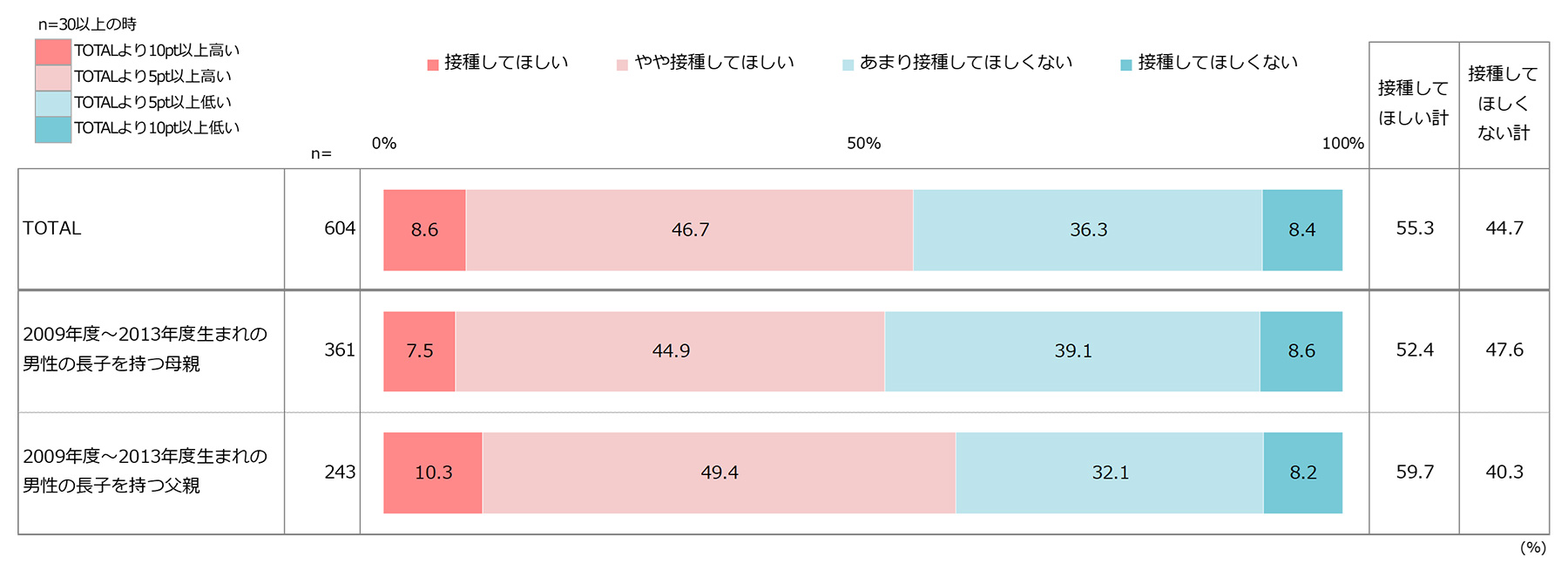Click the 10.3 red segment in the fathers' bar
This screenshot has height=564, width=1568.
[x=433, y=472]
